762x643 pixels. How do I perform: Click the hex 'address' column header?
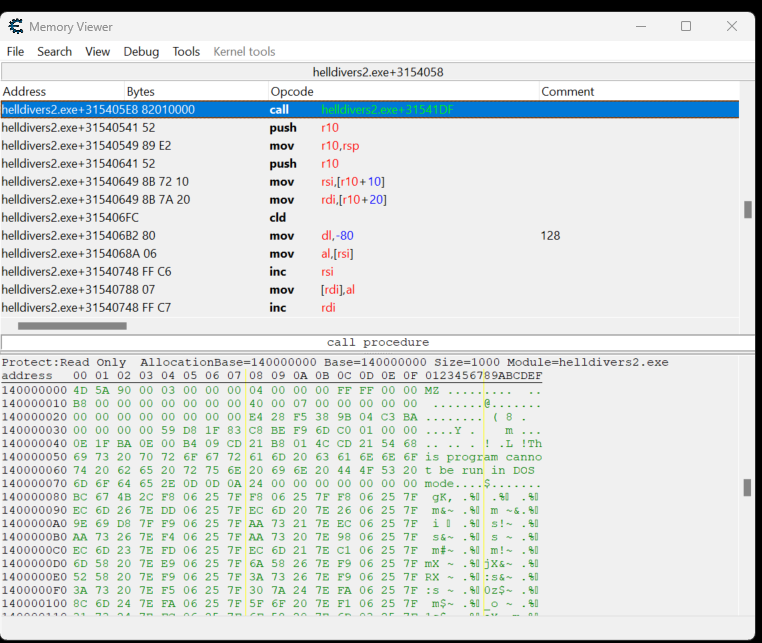pyautogui.click(x=27, y=376)
